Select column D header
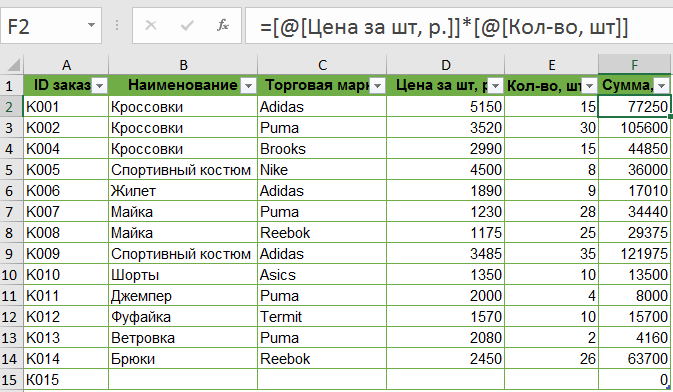The image size is (673, 392). pos(446,65)
